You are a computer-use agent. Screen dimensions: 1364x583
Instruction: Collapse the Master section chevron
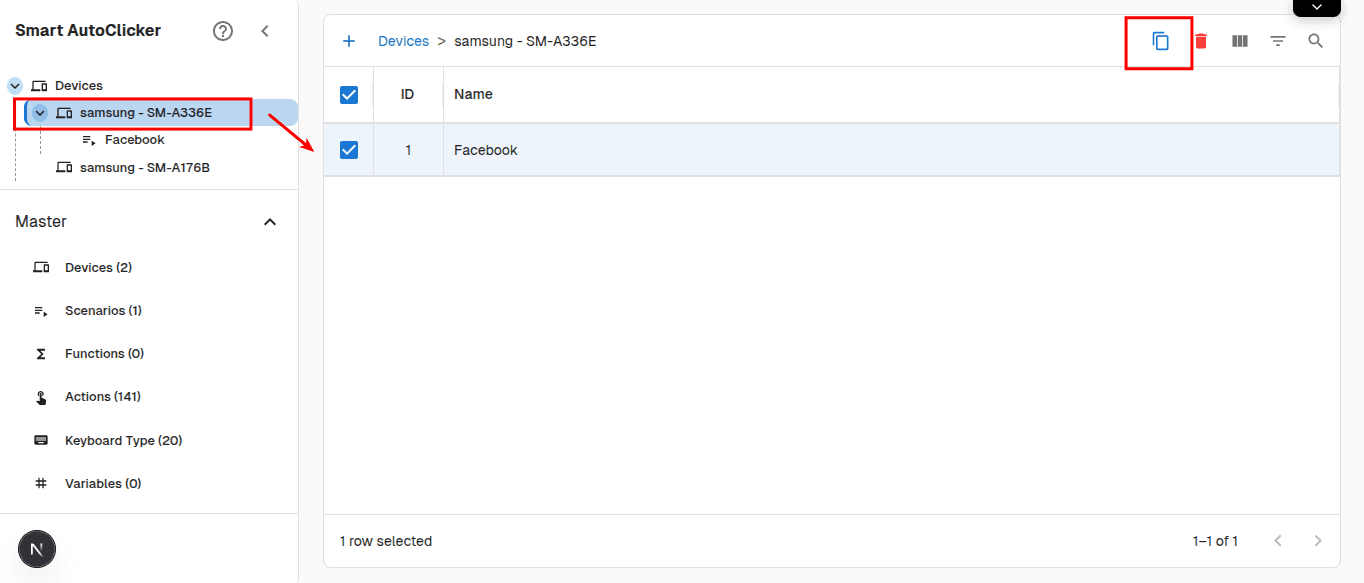tap(269, 222)
